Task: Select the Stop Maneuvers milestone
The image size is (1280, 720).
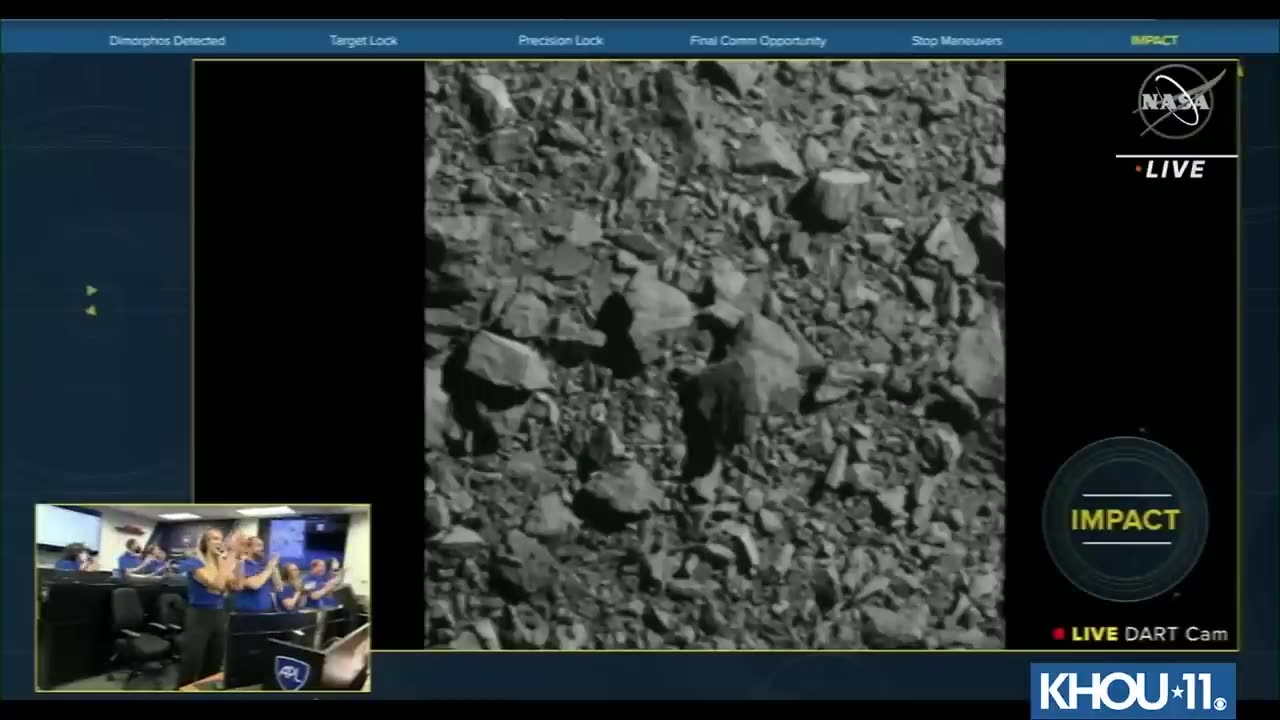Action: tap(956, 41)
